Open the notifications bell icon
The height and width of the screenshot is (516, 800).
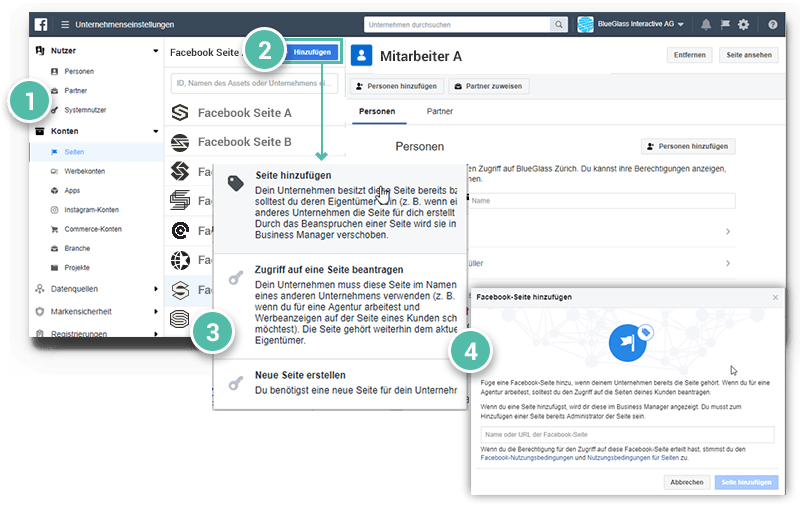(x=706, y=24)
